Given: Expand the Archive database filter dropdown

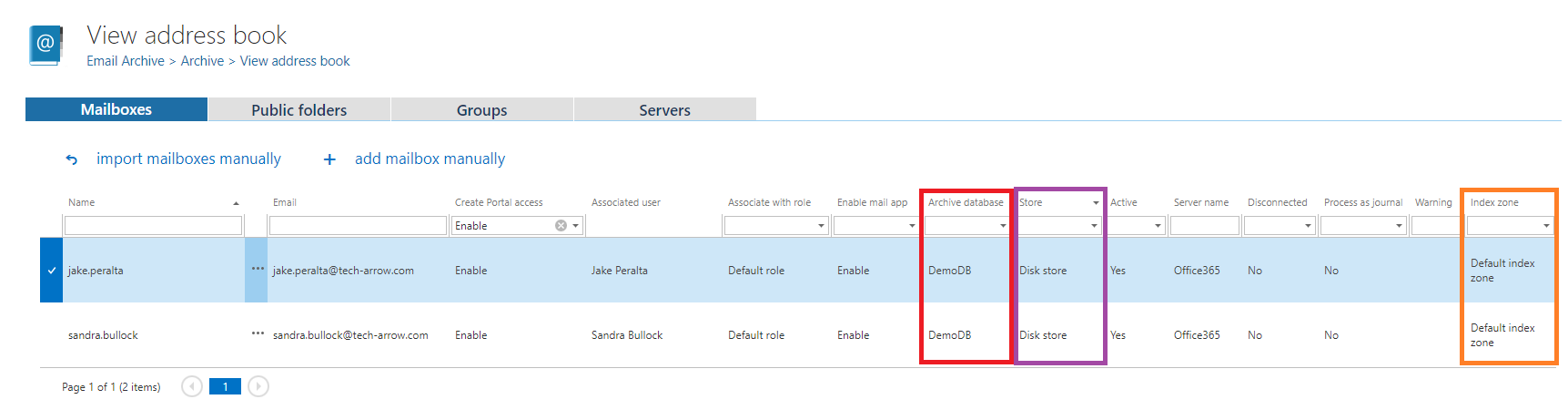Looking at the screenshot, I should (1003, 226).
